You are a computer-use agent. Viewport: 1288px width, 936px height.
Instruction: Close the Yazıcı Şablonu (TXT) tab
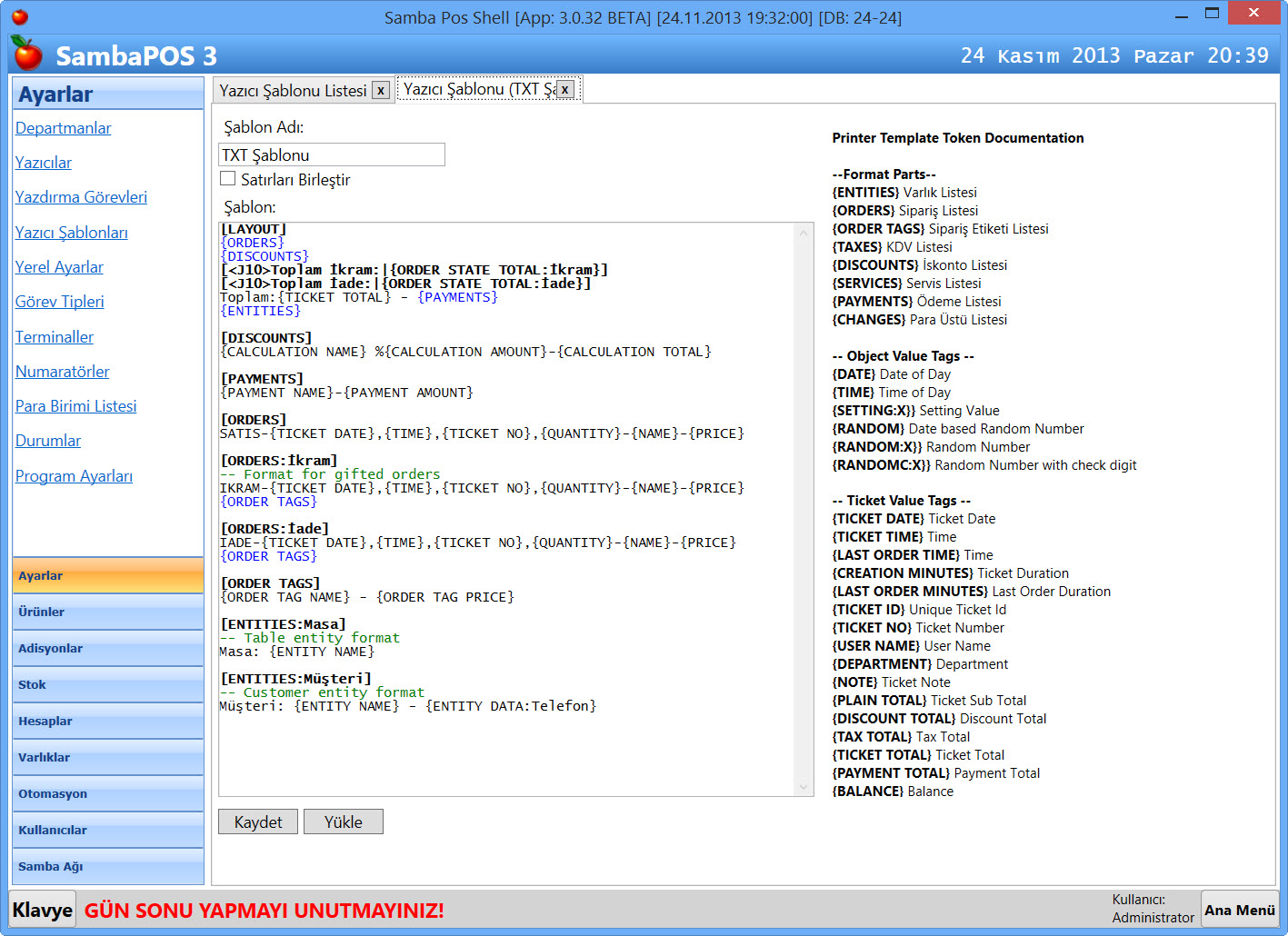point(564,89)
